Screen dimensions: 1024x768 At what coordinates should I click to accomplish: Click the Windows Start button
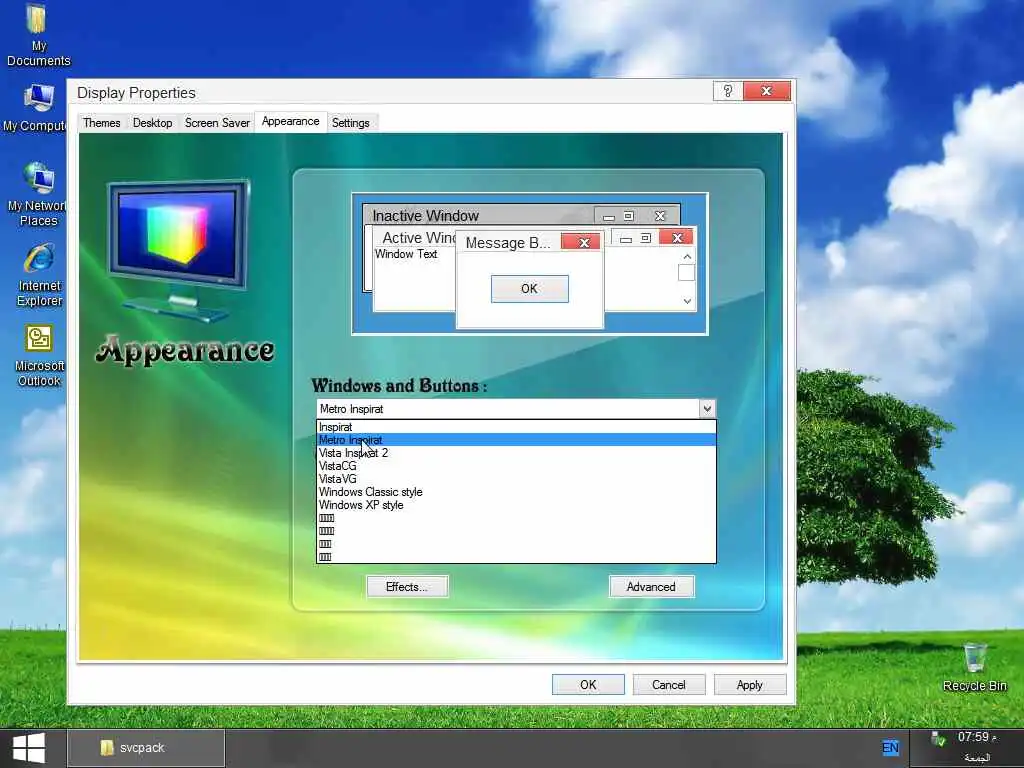point(29,748)
